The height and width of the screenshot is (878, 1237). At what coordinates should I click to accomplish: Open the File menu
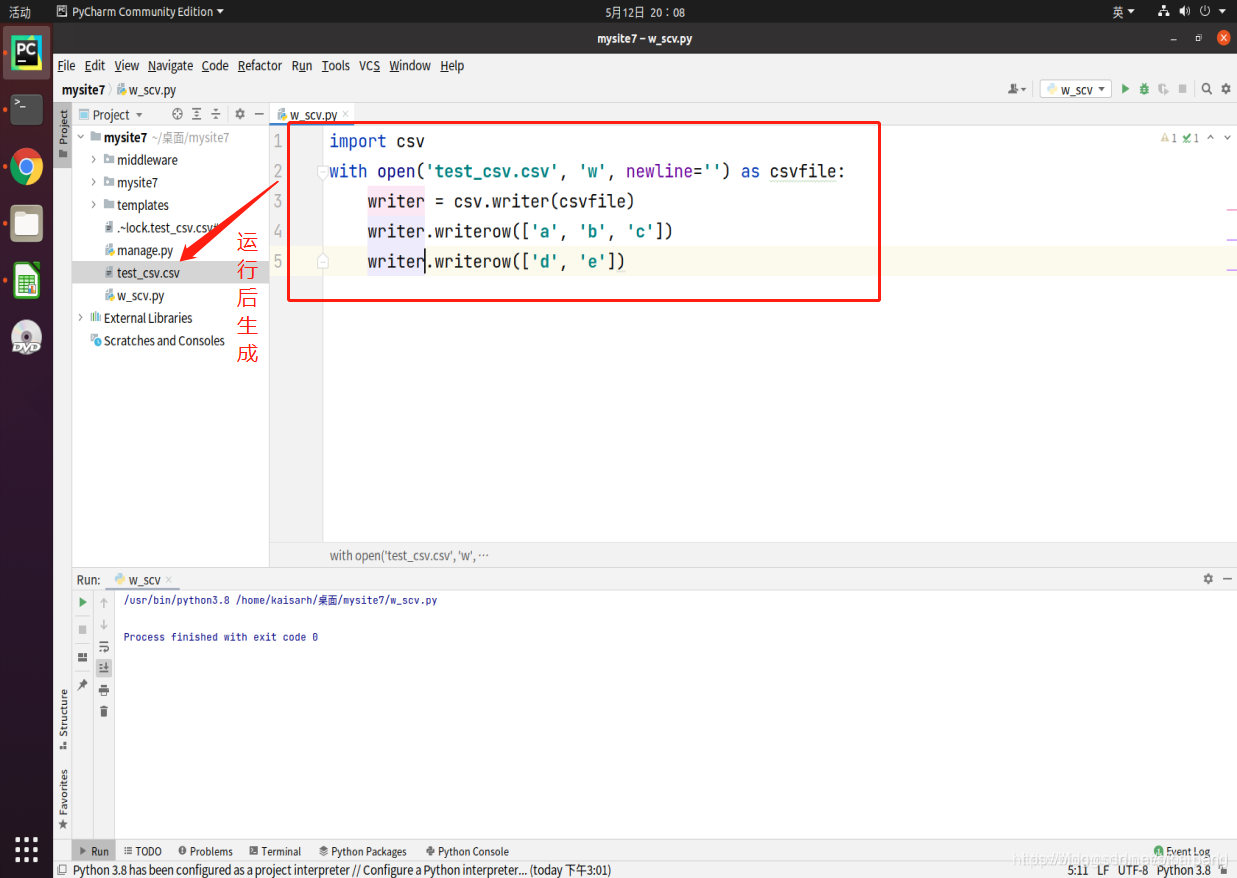(66, 65)
